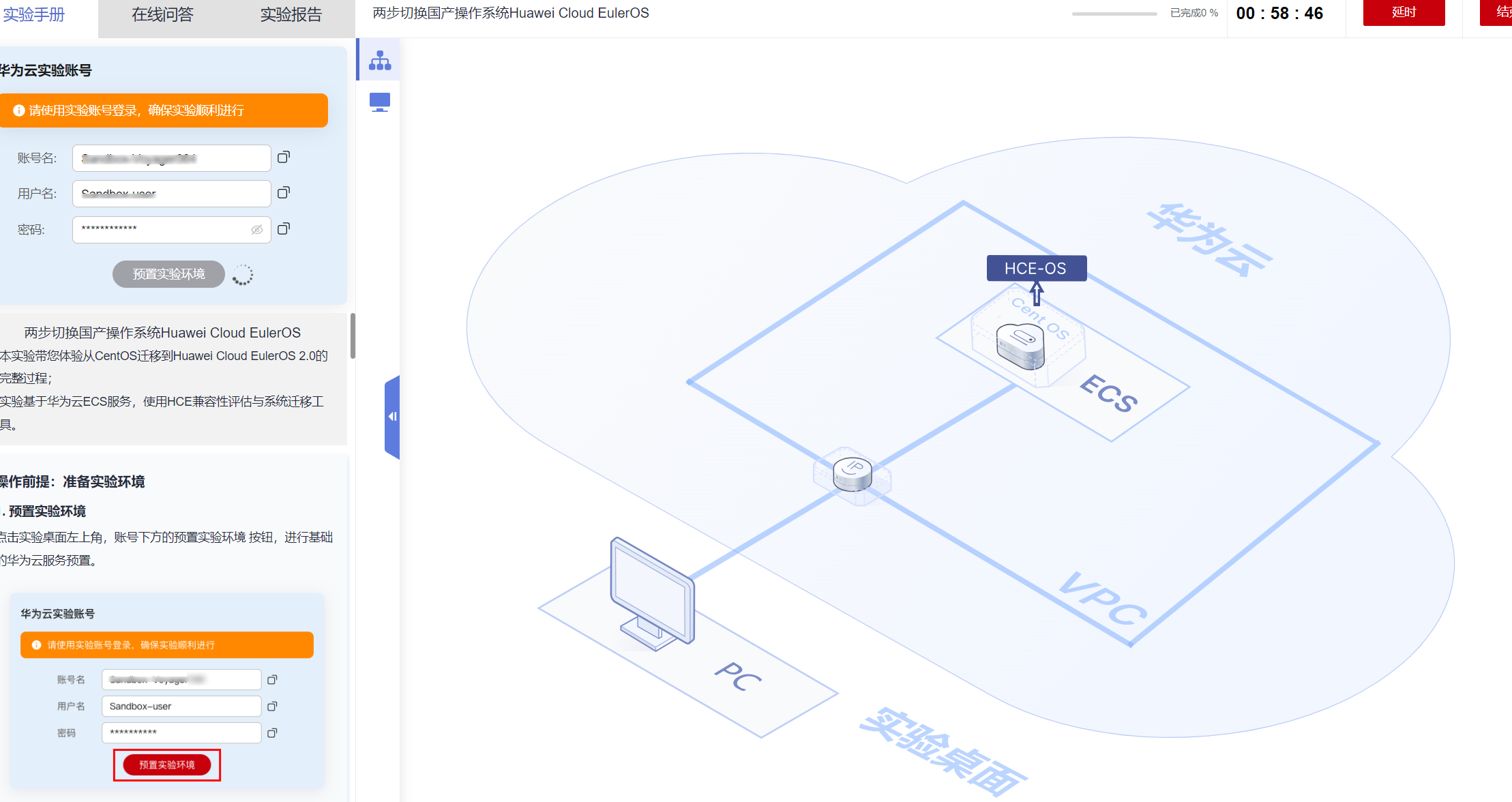Select the 实验手册 tab
The width and height of the screenshot is (1512, 802).
click(34, 15)
